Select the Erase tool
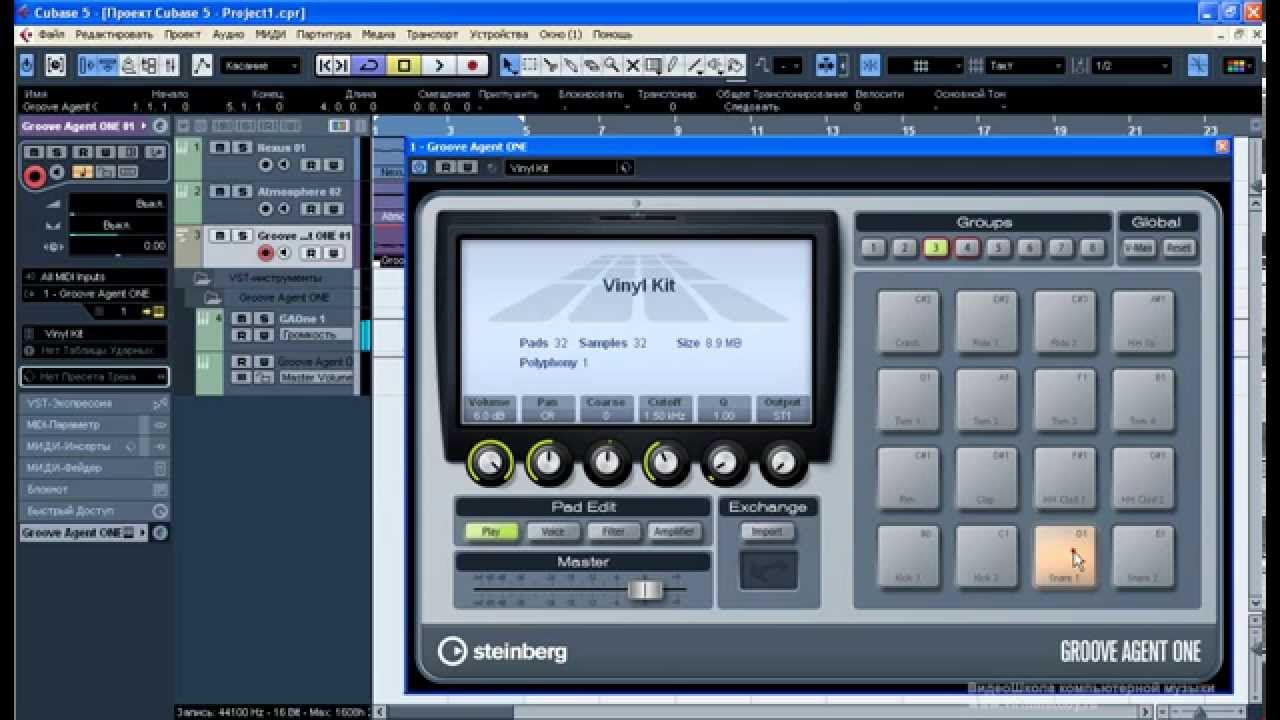 pyautogui.click(x=591, y=66)
